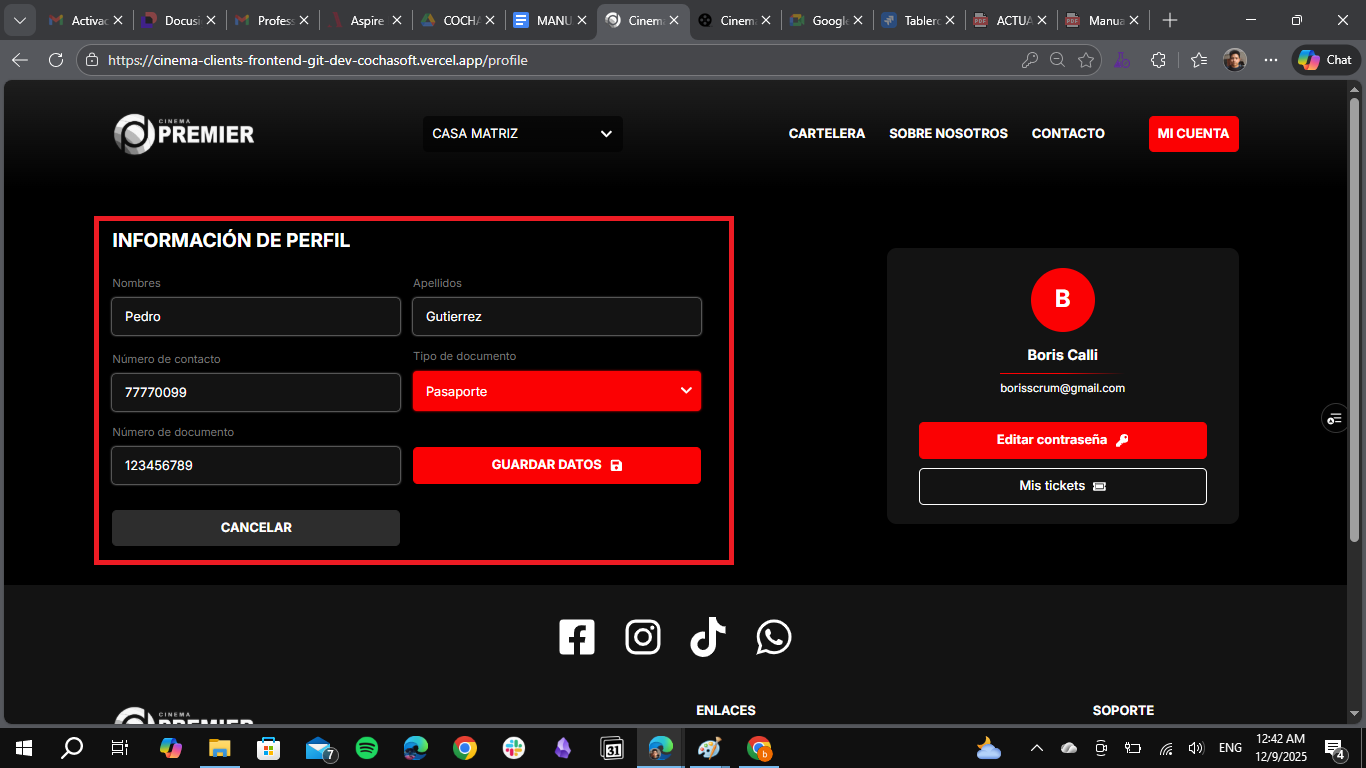Click GUARDAR DATOS button

point(557,465)
